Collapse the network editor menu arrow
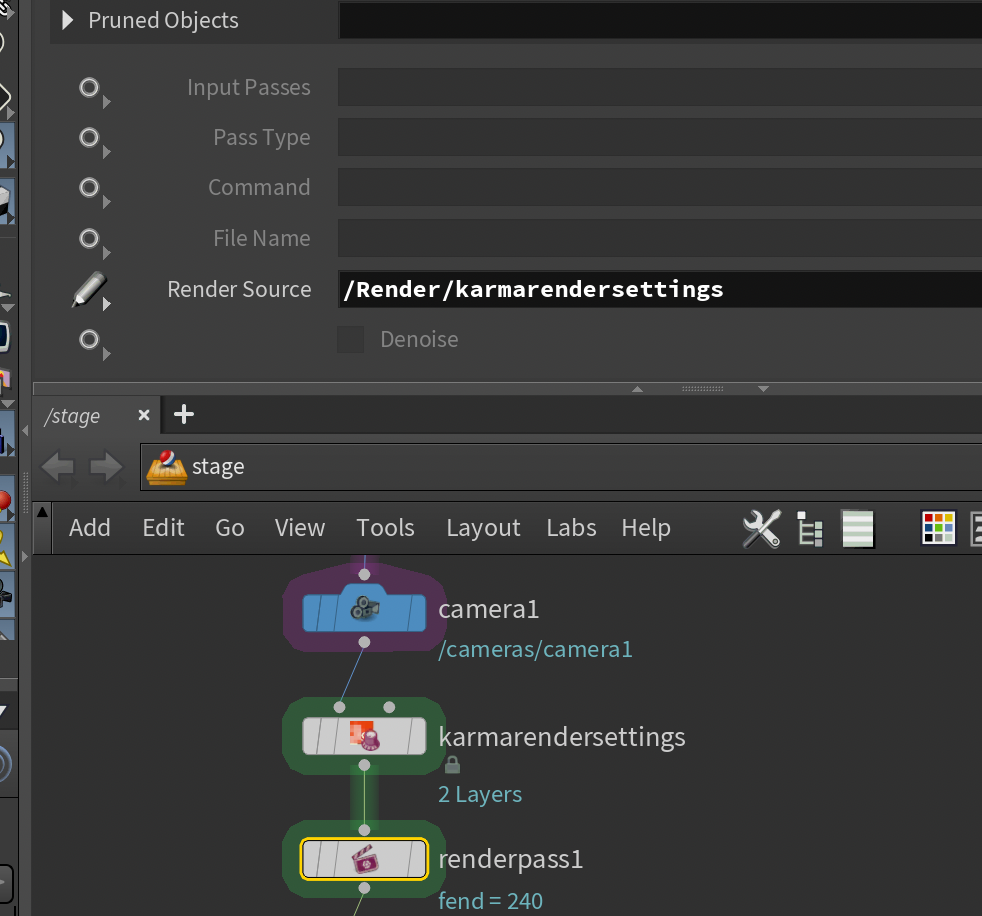982x916 pixels. pos(42,512)
